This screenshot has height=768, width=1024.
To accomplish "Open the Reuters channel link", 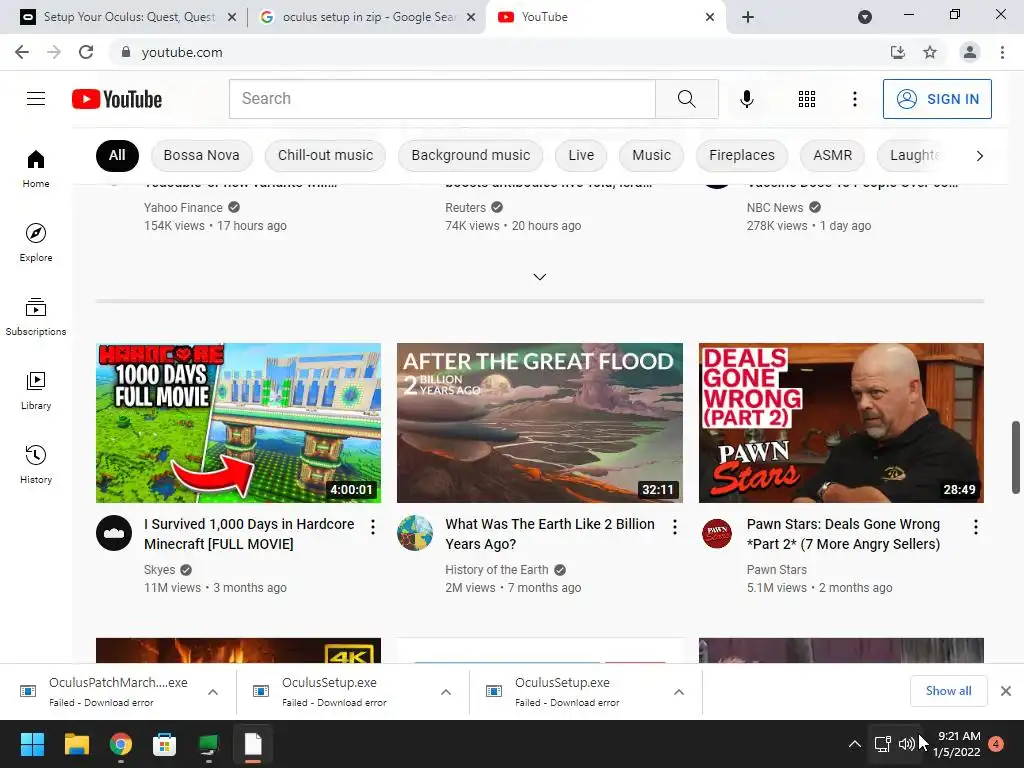I will (x=465, y=208).
